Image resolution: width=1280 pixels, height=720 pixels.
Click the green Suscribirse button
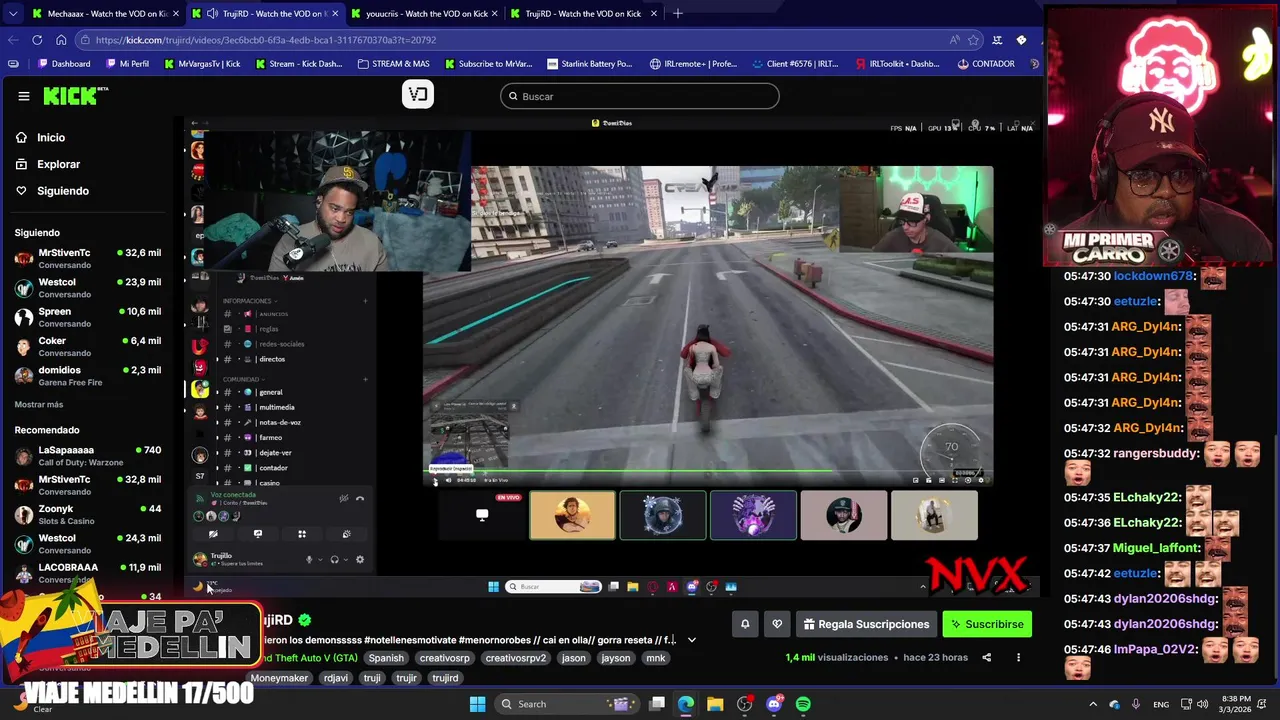pos(987,624)
